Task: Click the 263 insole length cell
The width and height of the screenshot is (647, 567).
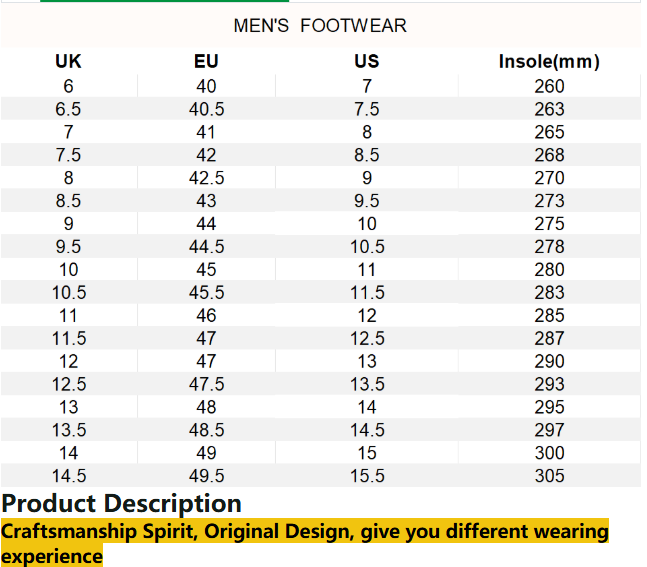Action: [549, 109]
